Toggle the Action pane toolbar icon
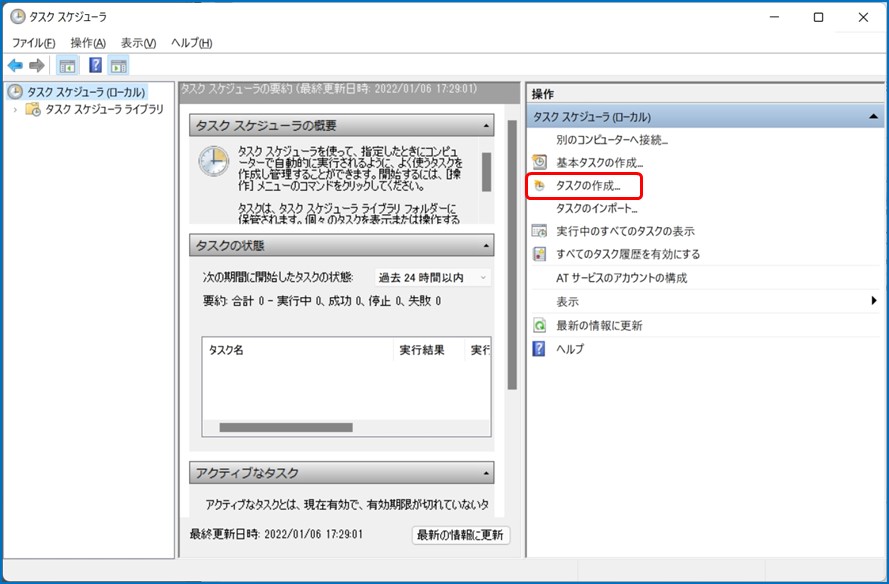 tap(119, 66)
